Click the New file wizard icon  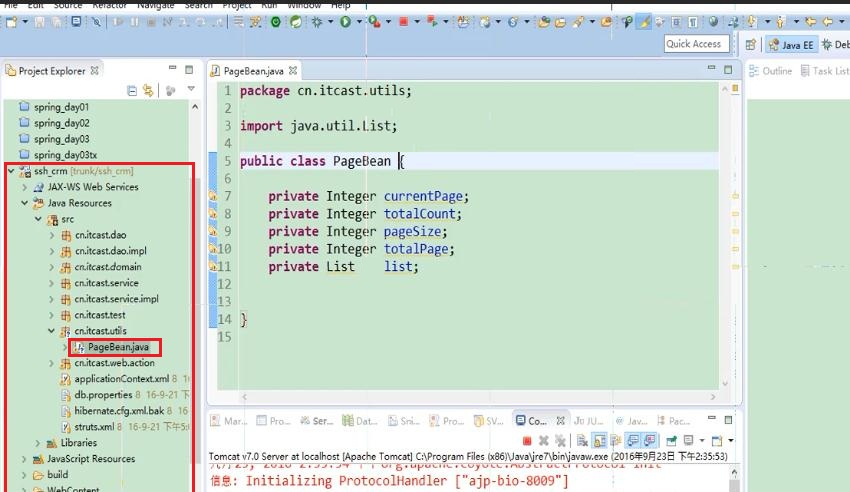click(11, 22)
